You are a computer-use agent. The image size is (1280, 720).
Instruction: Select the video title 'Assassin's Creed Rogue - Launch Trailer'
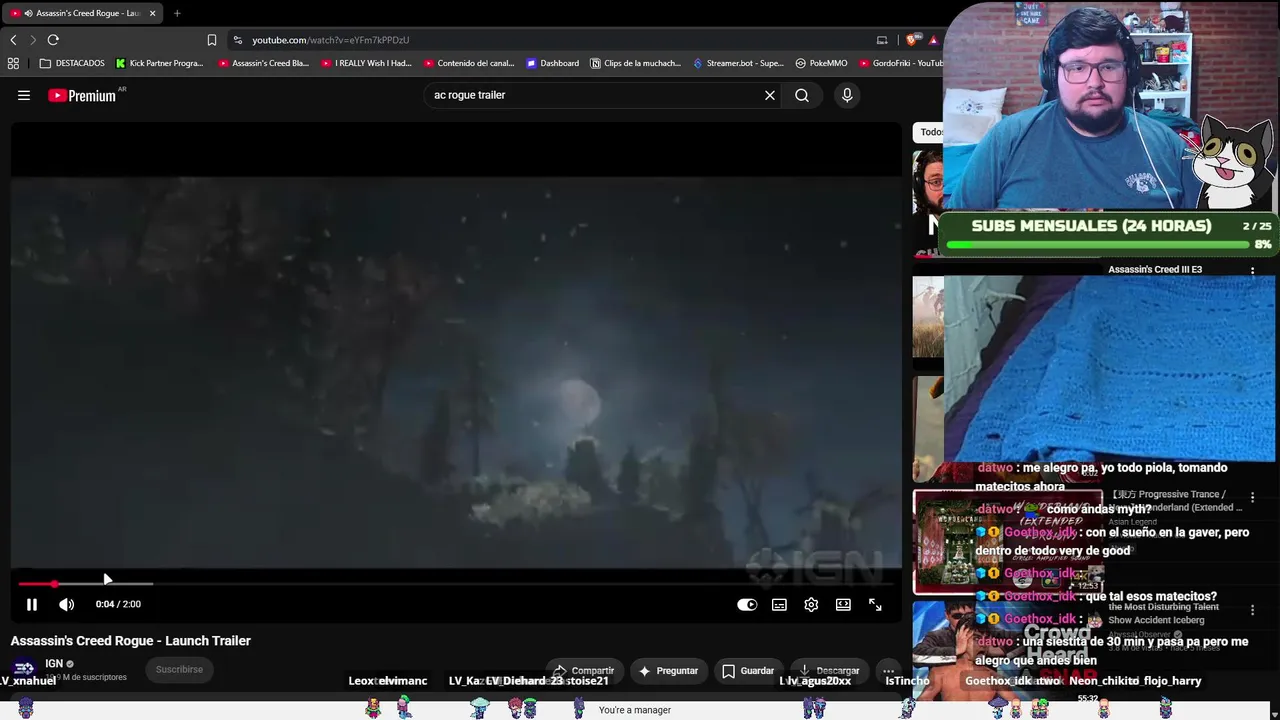coord(131,641)
